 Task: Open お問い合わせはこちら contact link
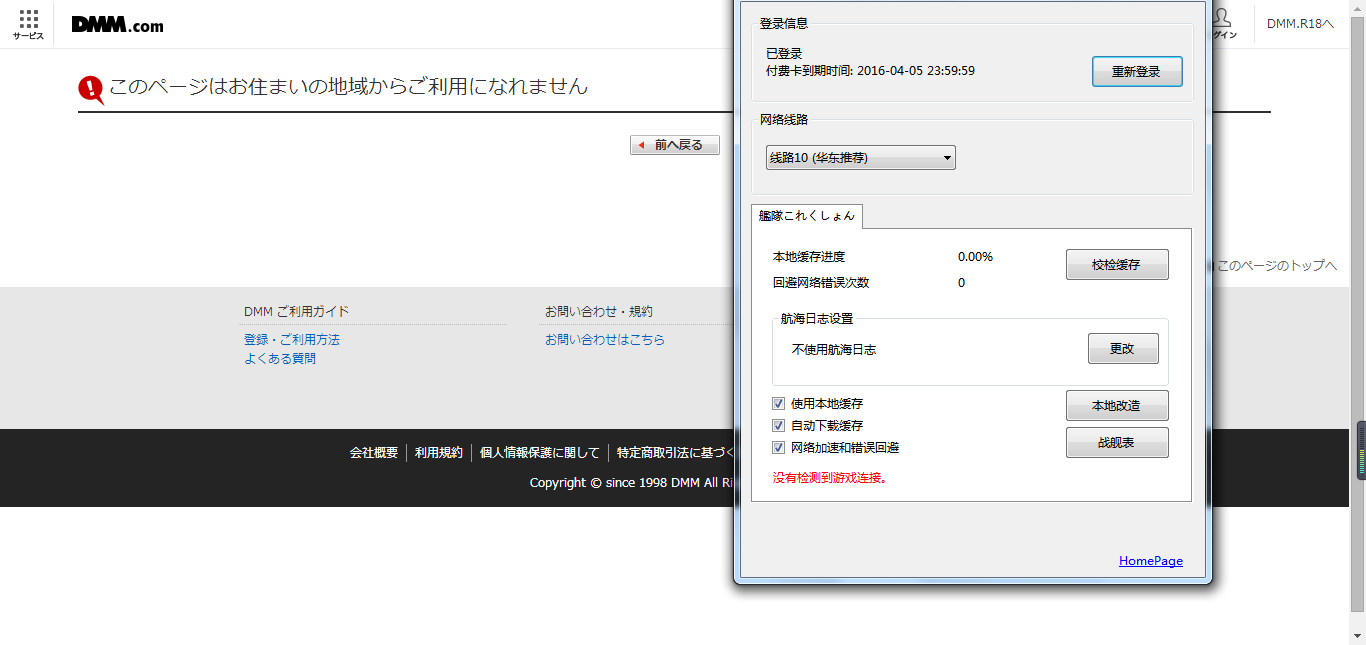[604, 340]
